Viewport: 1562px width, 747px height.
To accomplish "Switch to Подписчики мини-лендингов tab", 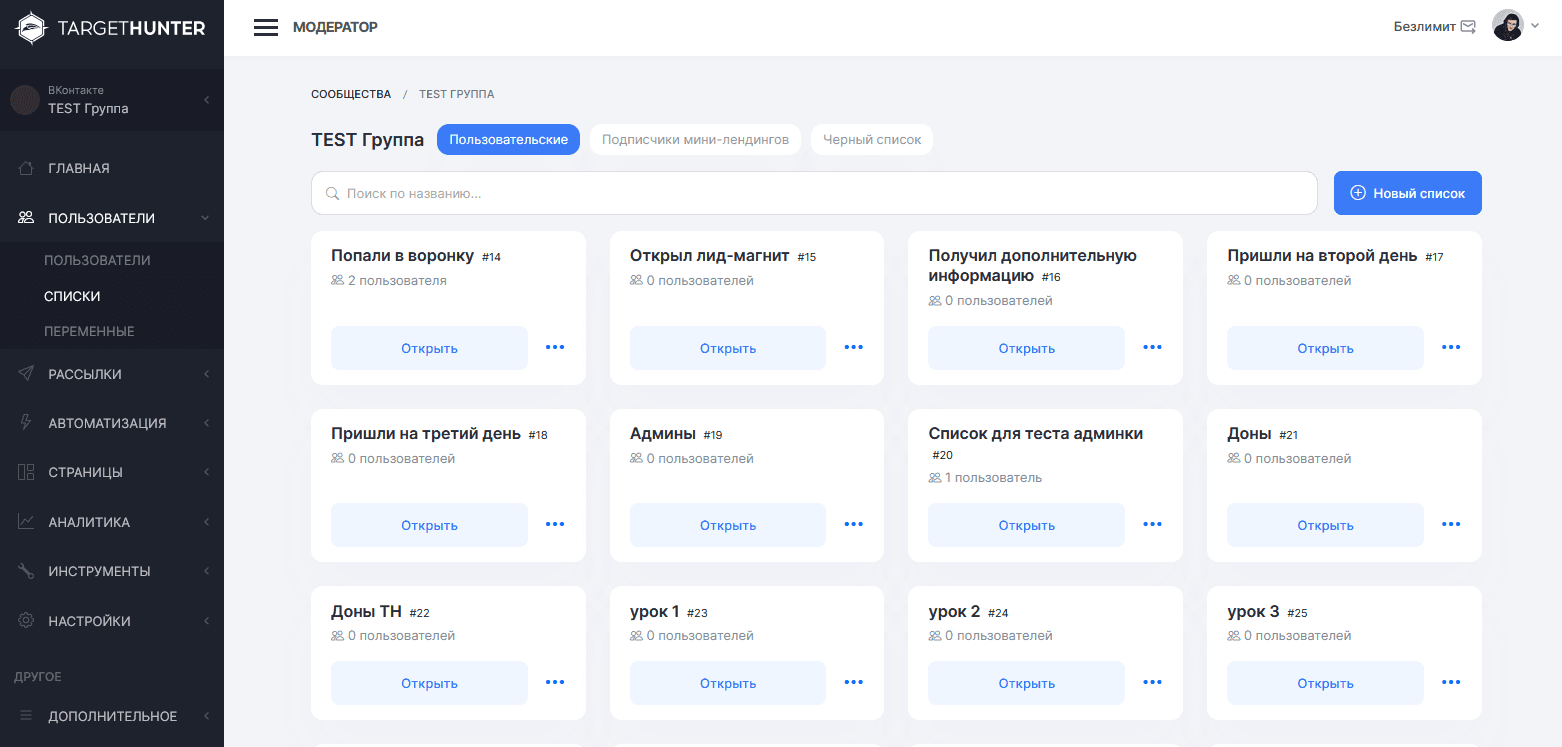I will (695, 140).
